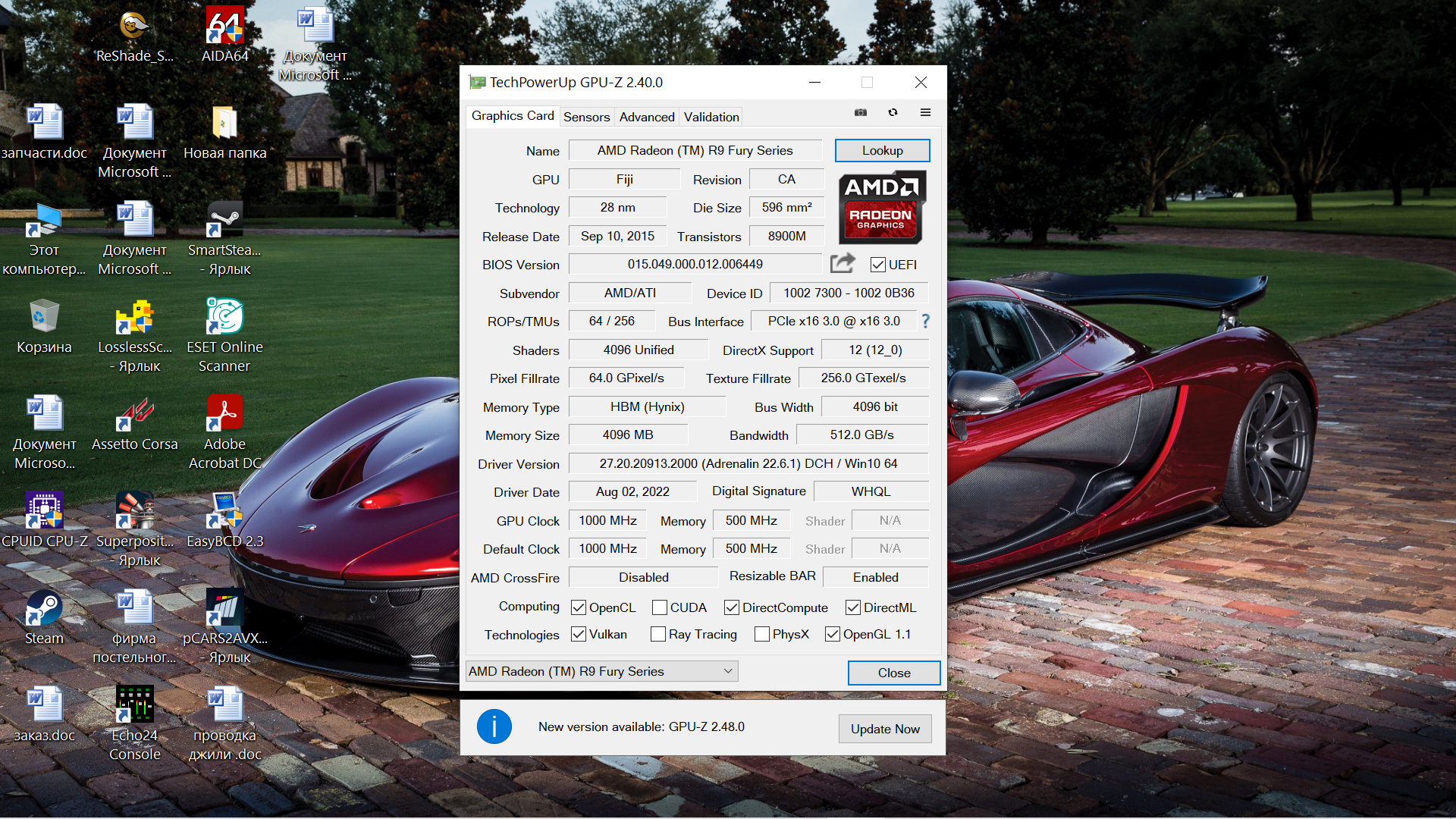Screen dimensions: 1456x819
Task: Click the BIOS Version value field
Action: [695, 264]
